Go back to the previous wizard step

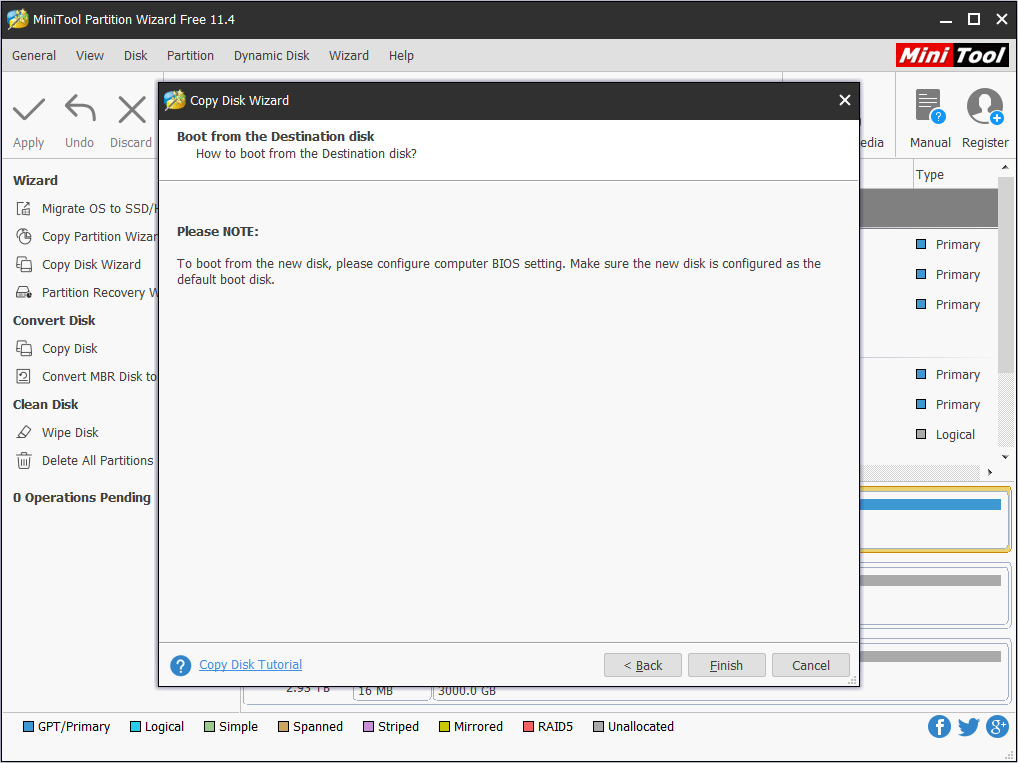[x=642, y=665]
